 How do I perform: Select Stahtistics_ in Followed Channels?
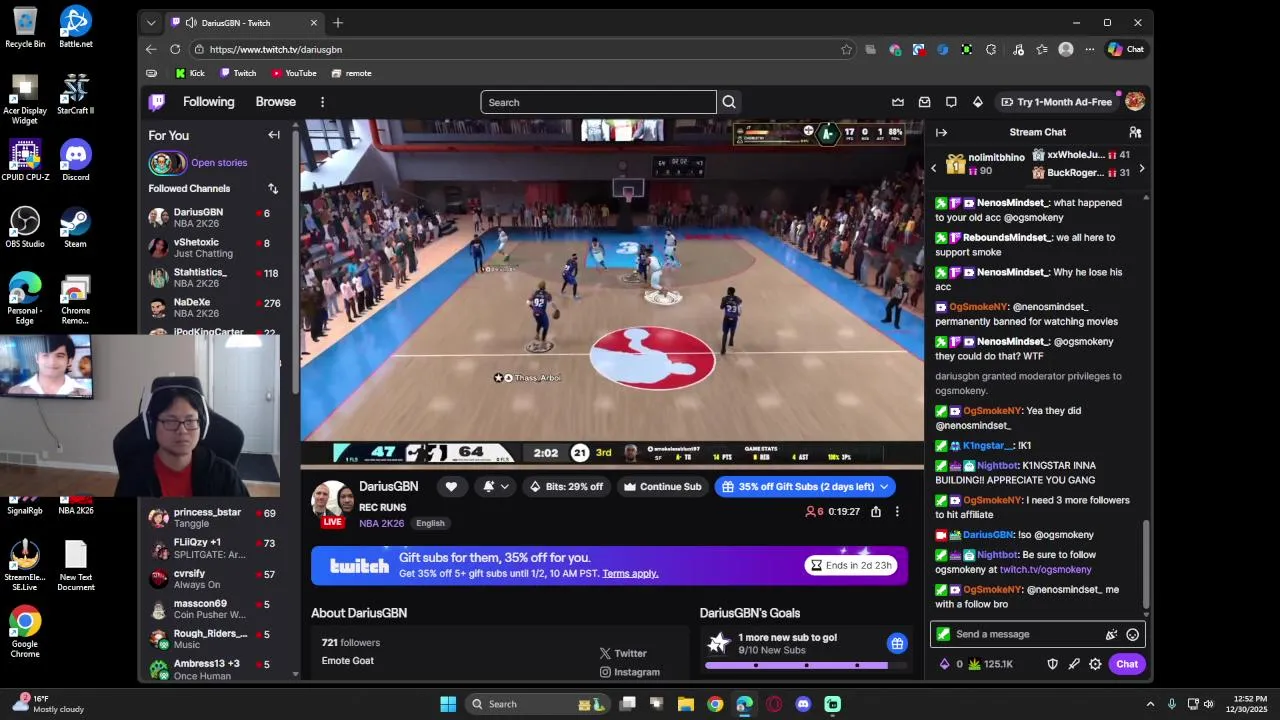pos(214,278)
